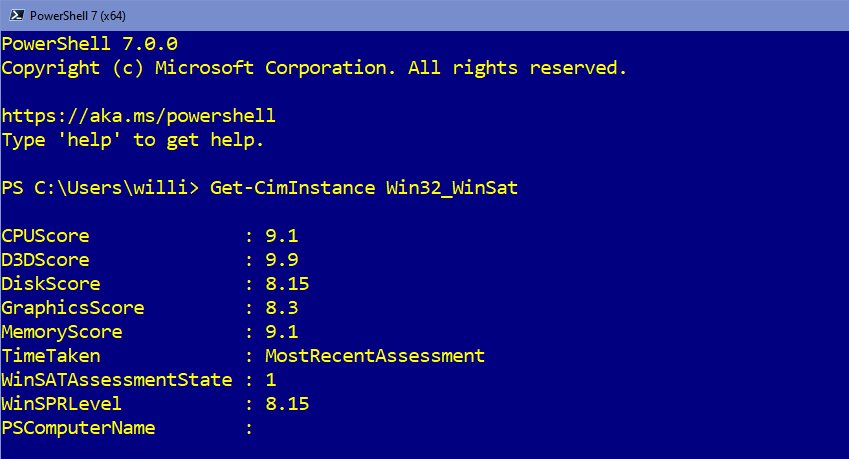Click the WinSATAssessmentState value 1

tap(271, 380)
